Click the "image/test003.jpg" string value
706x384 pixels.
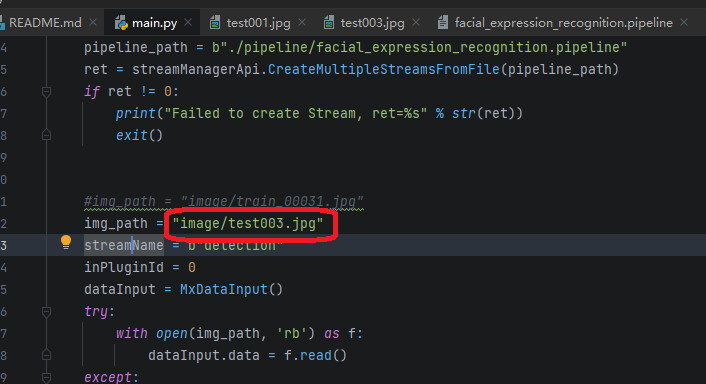[x=248, y=223]
